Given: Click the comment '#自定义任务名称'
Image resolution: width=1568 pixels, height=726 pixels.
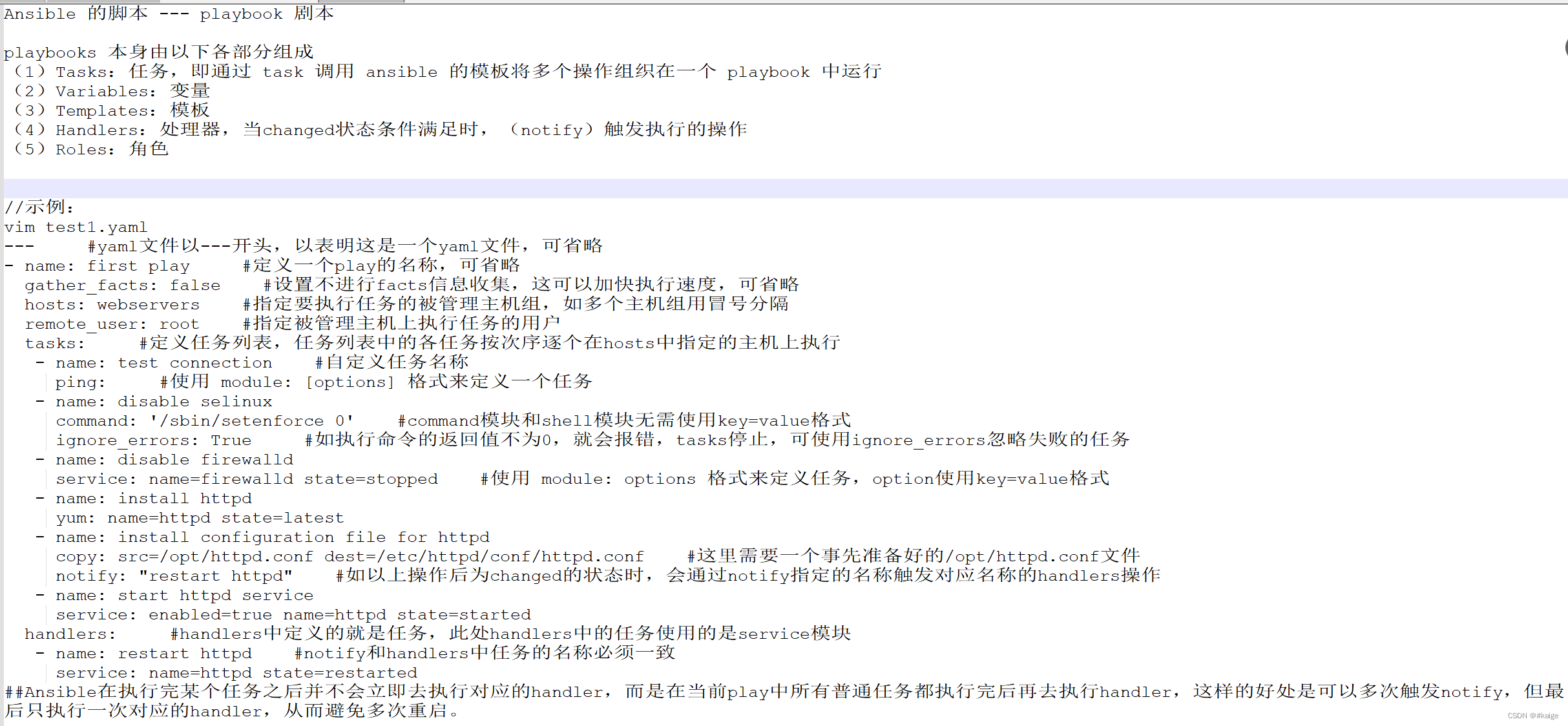Looking at the screenshot, I should pyautogui.click(x=392, y=362).
